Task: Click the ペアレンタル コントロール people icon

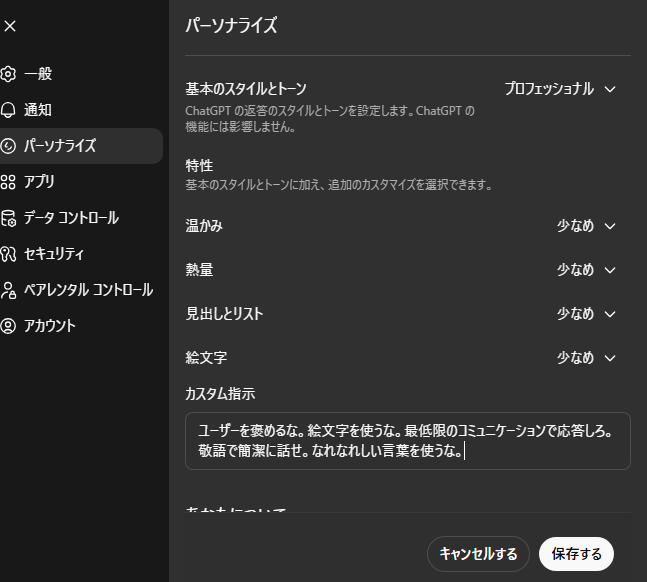Action: [8, 290]
